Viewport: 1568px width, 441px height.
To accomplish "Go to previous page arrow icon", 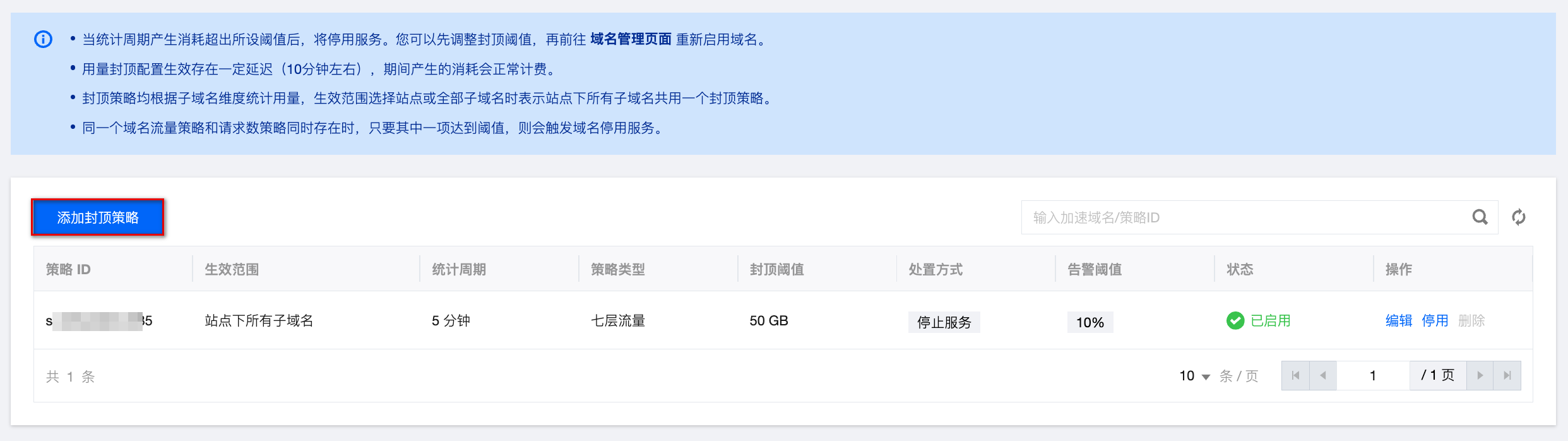I will [1323, 376].
